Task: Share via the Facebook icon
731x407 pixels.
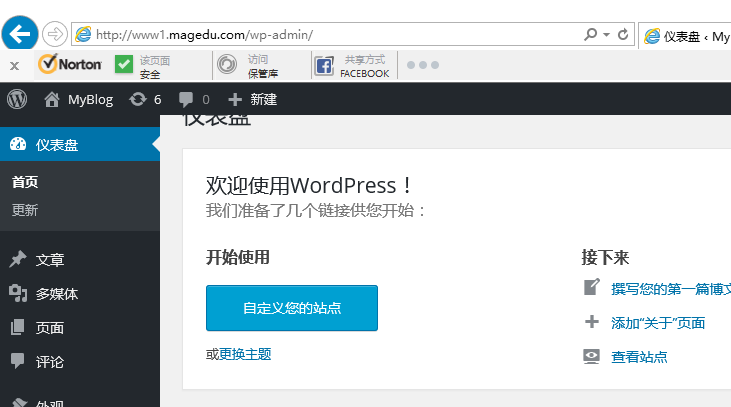Action: tap(324, 66)
